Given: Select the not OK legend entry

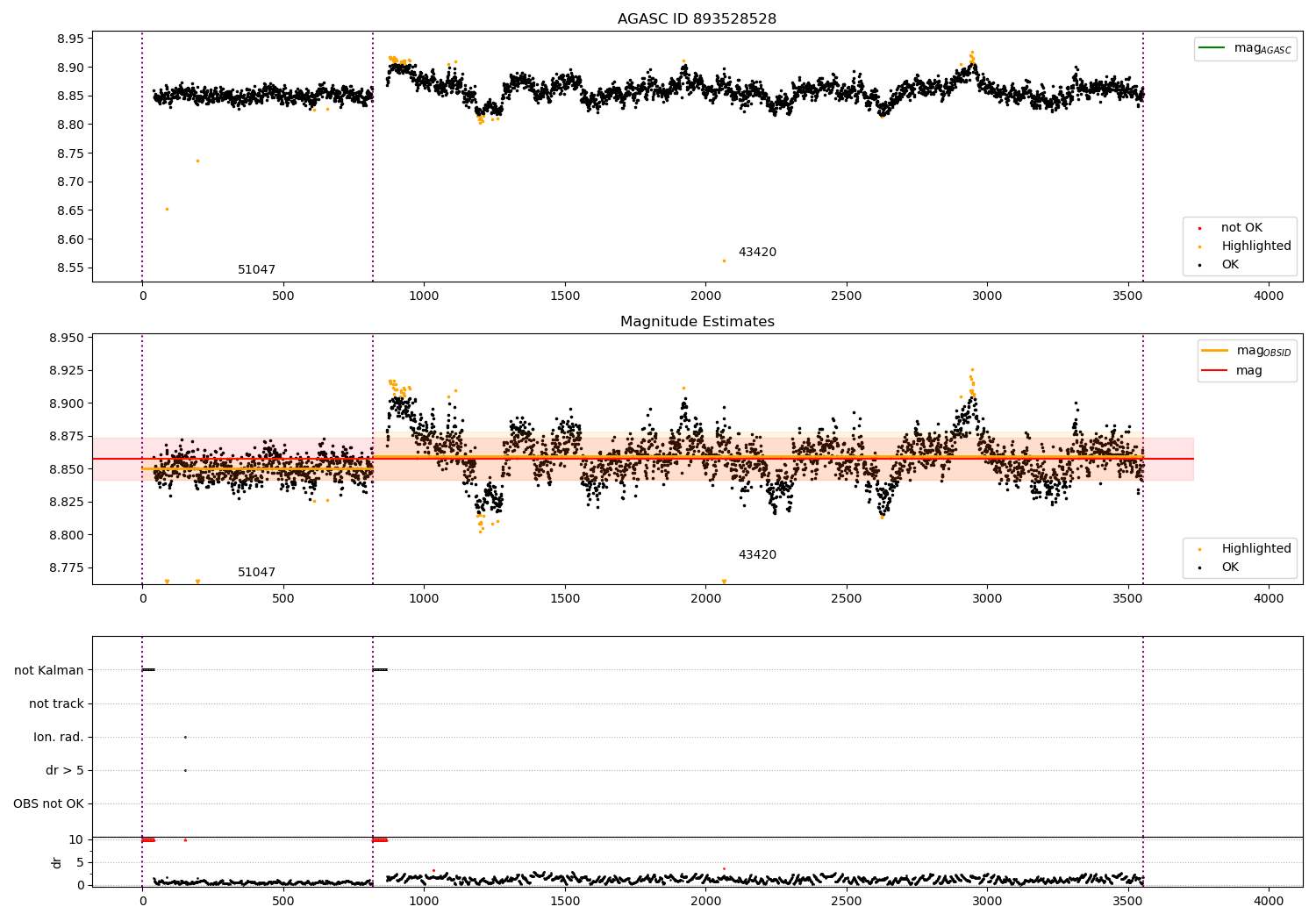Looking at the screenshot, I should [x=1241, y=228].
